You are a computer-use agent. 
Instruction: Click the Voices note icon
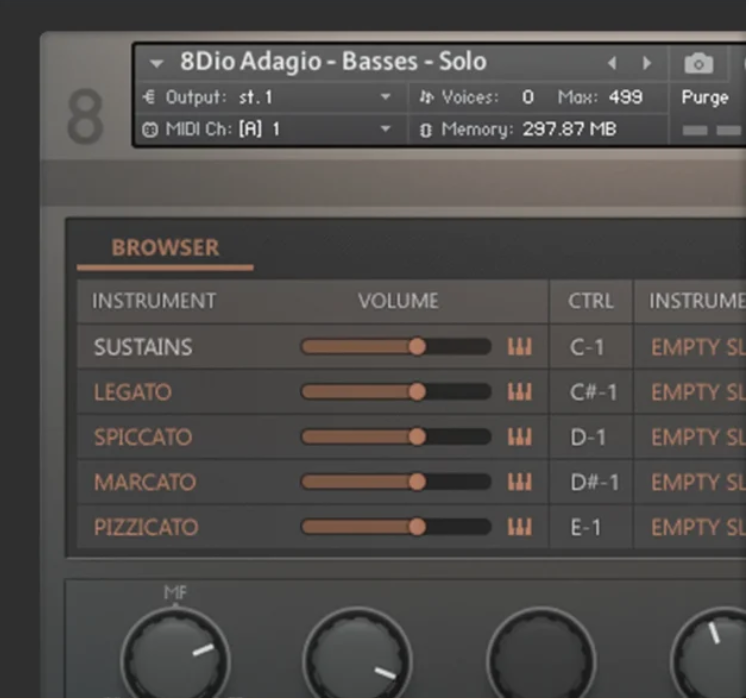(427, 97)
